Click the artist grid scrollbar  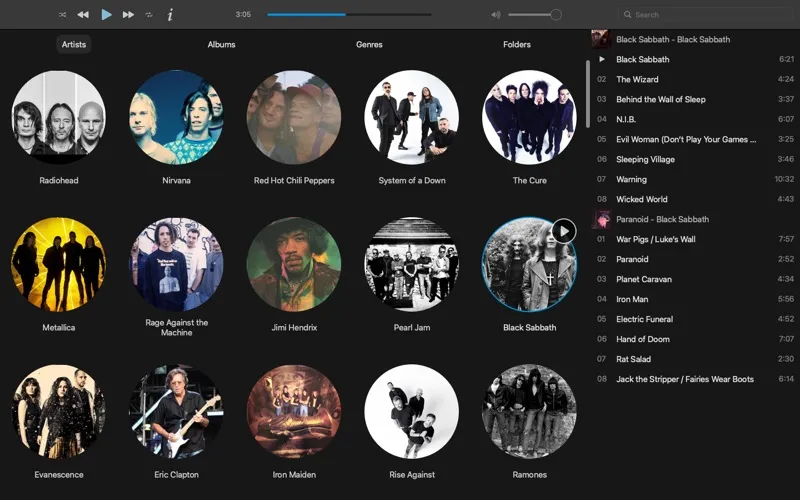pos(588,94)
